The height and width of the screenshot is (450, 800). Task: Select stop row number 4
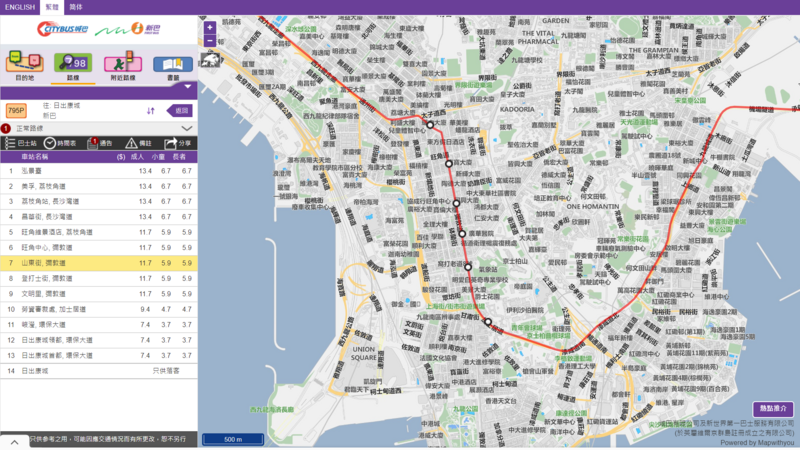[x=99, y=217]
